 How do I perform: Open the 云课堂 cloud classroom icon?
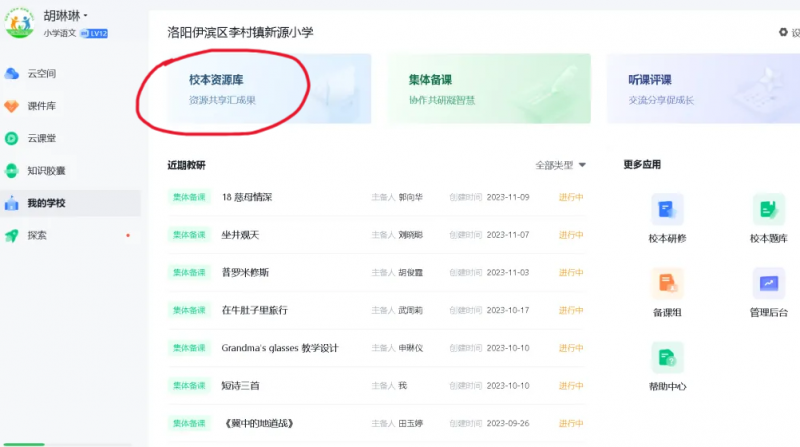[12, 138]
